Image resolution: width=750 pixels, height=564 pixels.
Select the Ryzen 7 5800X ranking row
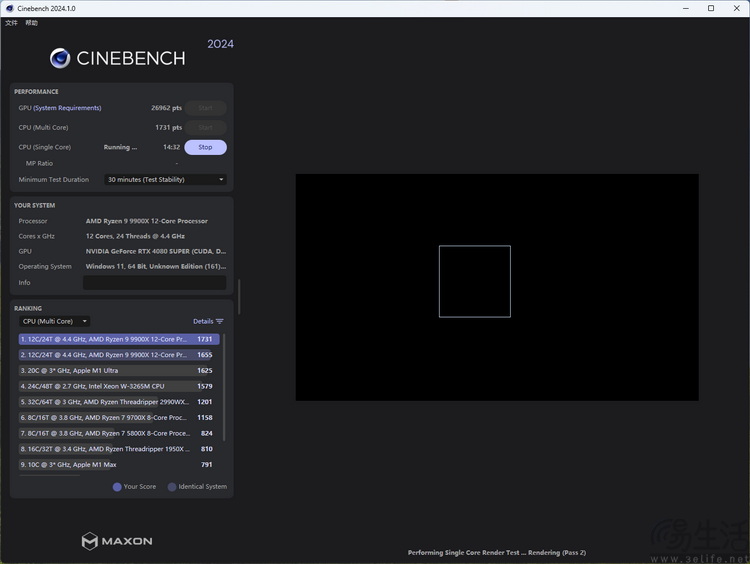pyautogui.click(x=119, y=433)
